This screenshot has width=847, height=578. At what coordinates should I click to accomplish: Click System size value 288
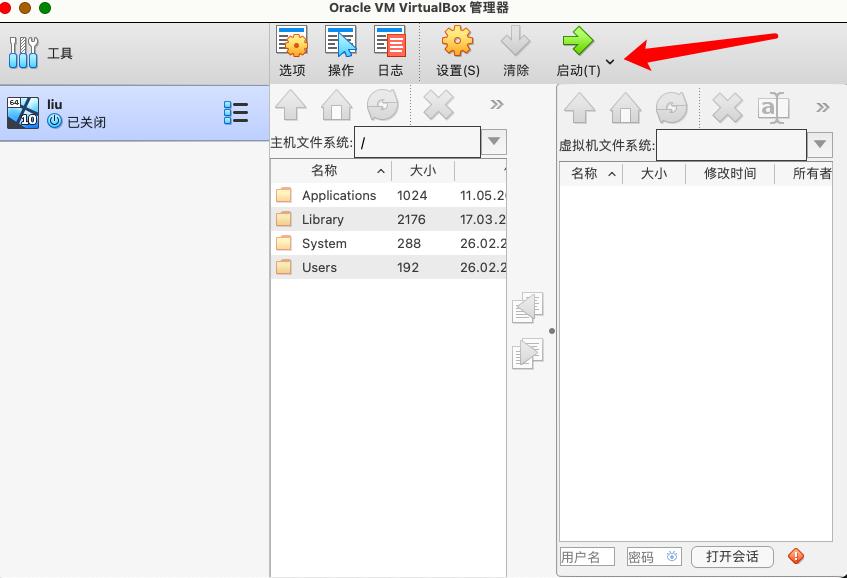(409, 244)
